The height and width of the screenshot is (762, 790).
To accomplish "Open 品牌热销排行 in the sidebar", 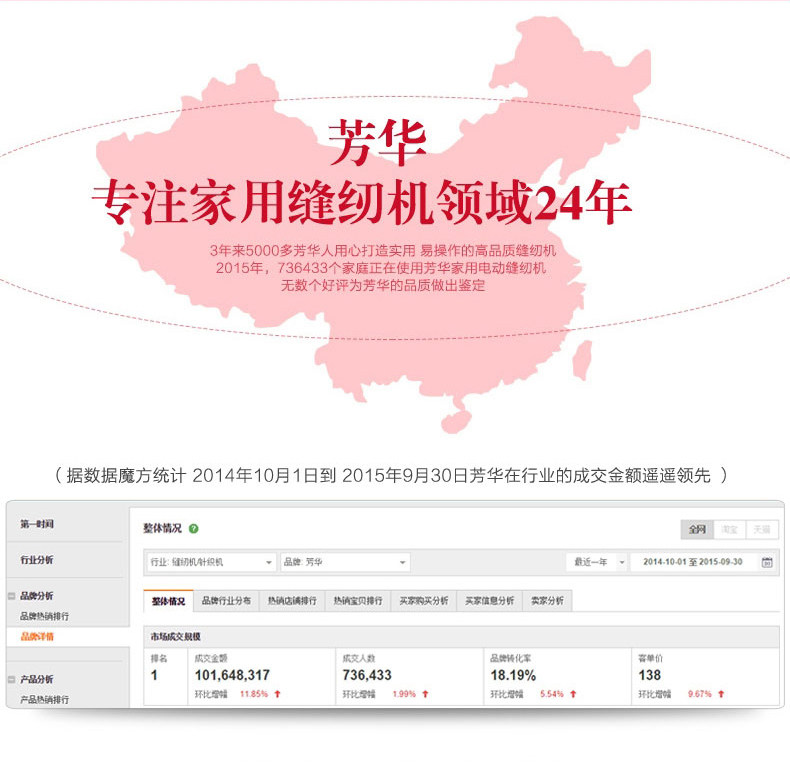I will point(44,616).
